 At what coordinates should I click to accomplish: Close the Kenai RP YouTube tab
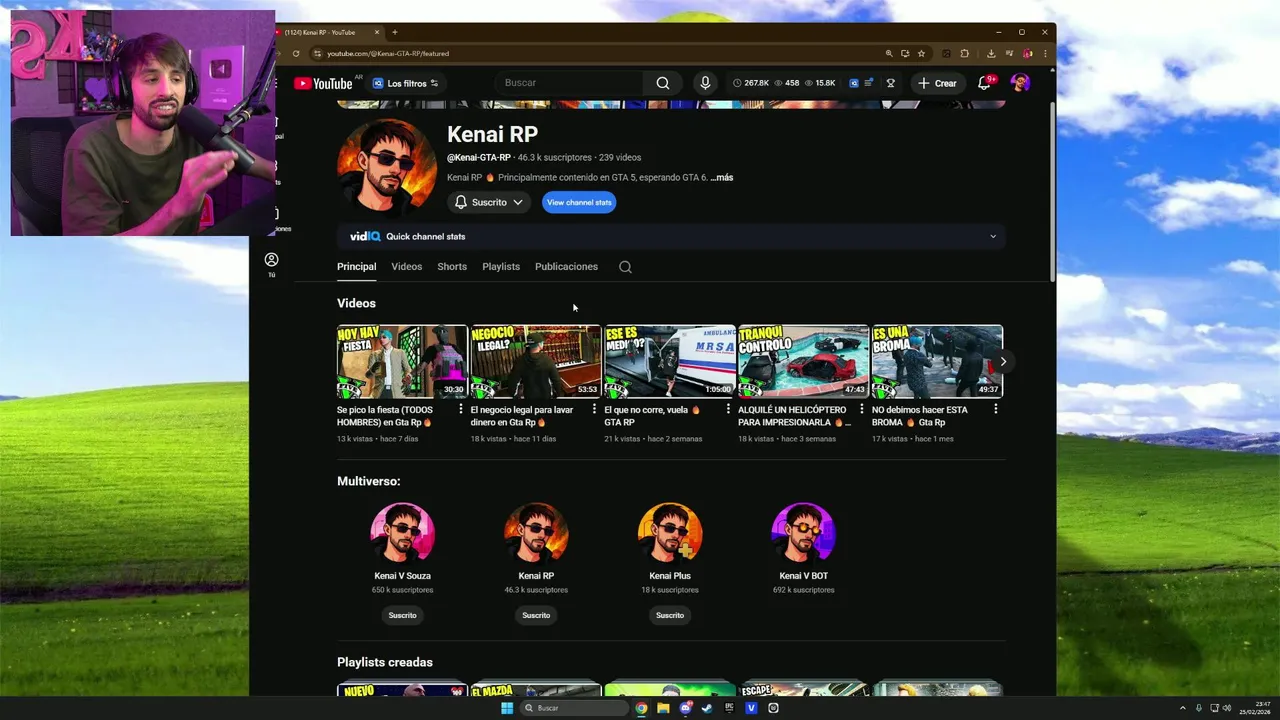pos(378,32)
